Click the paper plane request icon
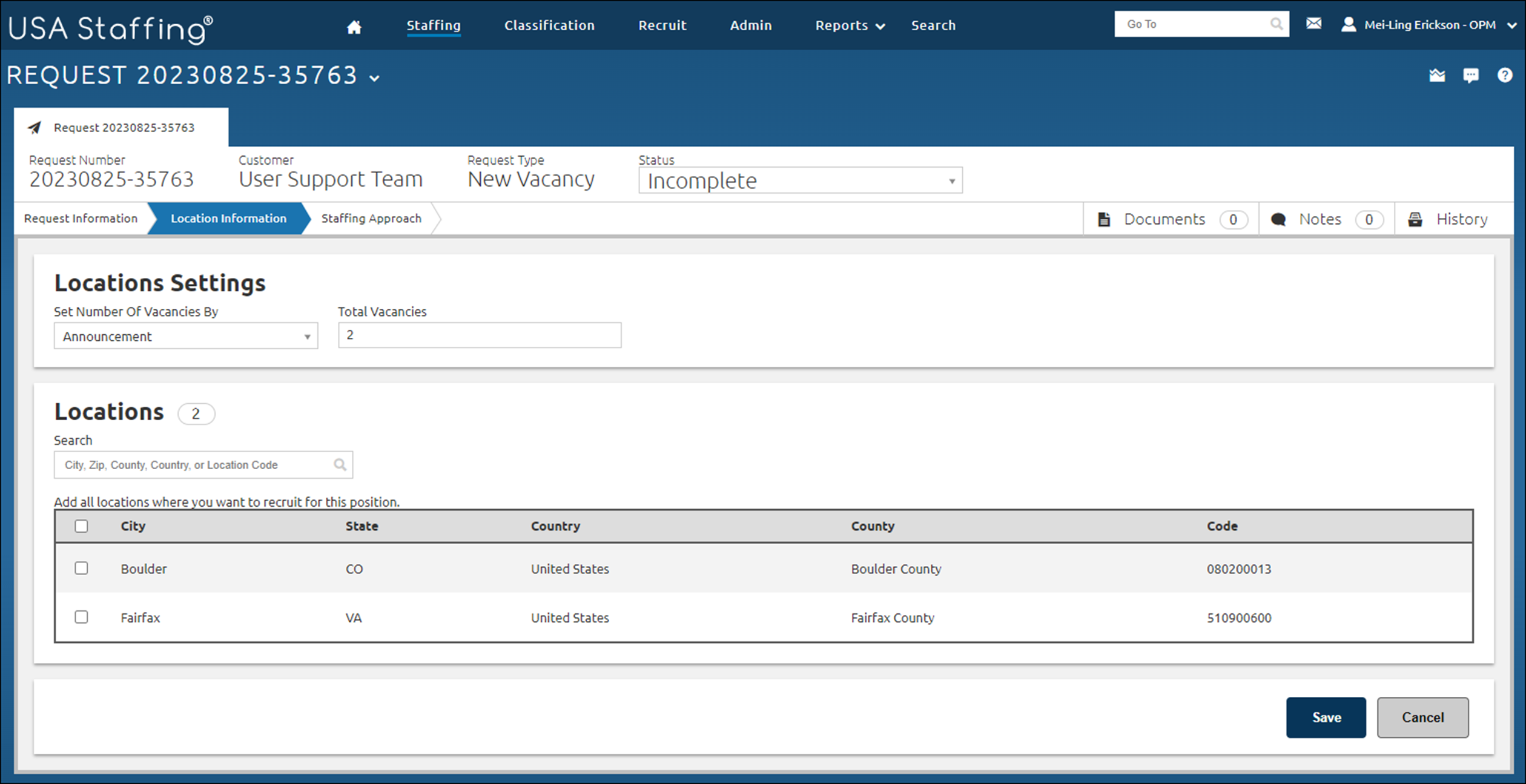The image size is (1526, 784). pos(35,128)
